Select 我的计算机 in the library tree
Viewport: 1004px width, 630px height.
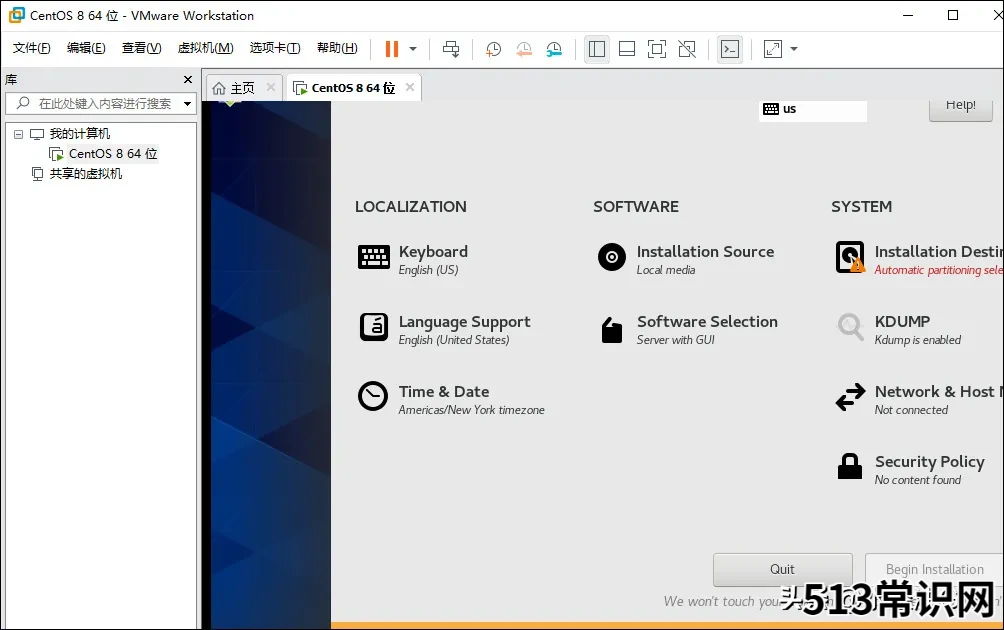pyautogui.click(x=79, y=134)
